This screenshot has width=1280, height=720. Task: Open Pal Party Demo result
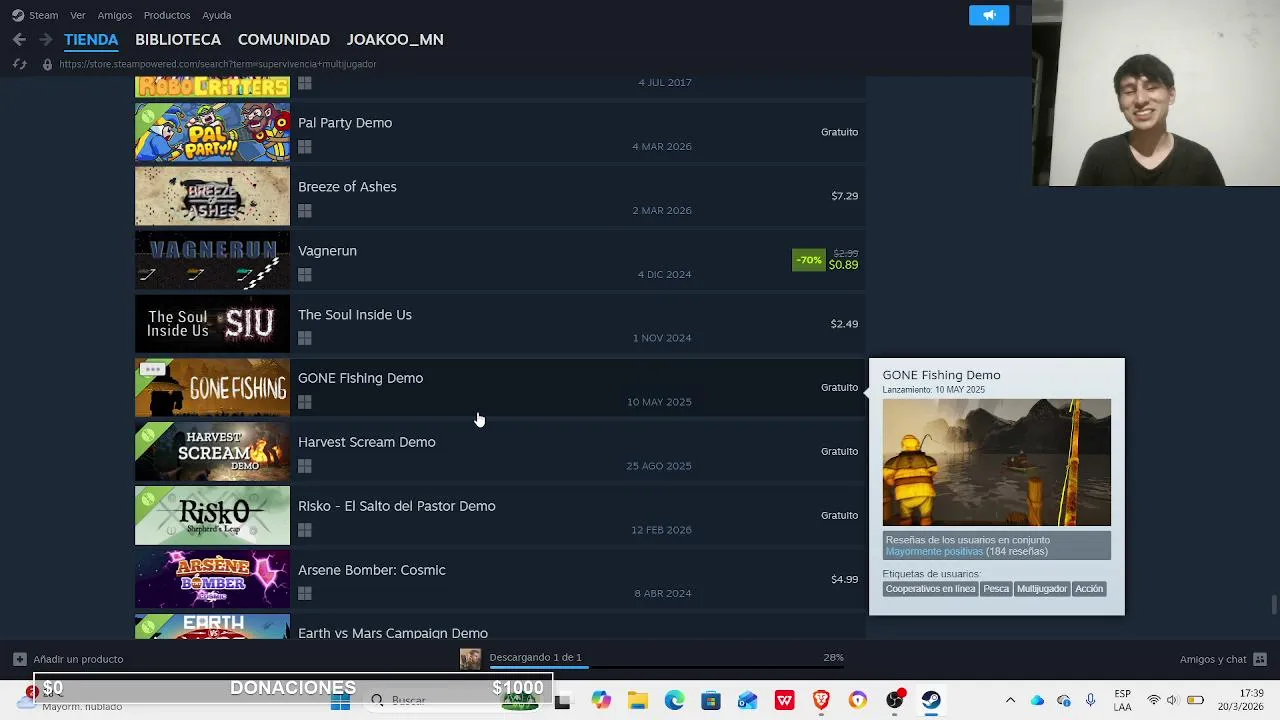[500, 132]
